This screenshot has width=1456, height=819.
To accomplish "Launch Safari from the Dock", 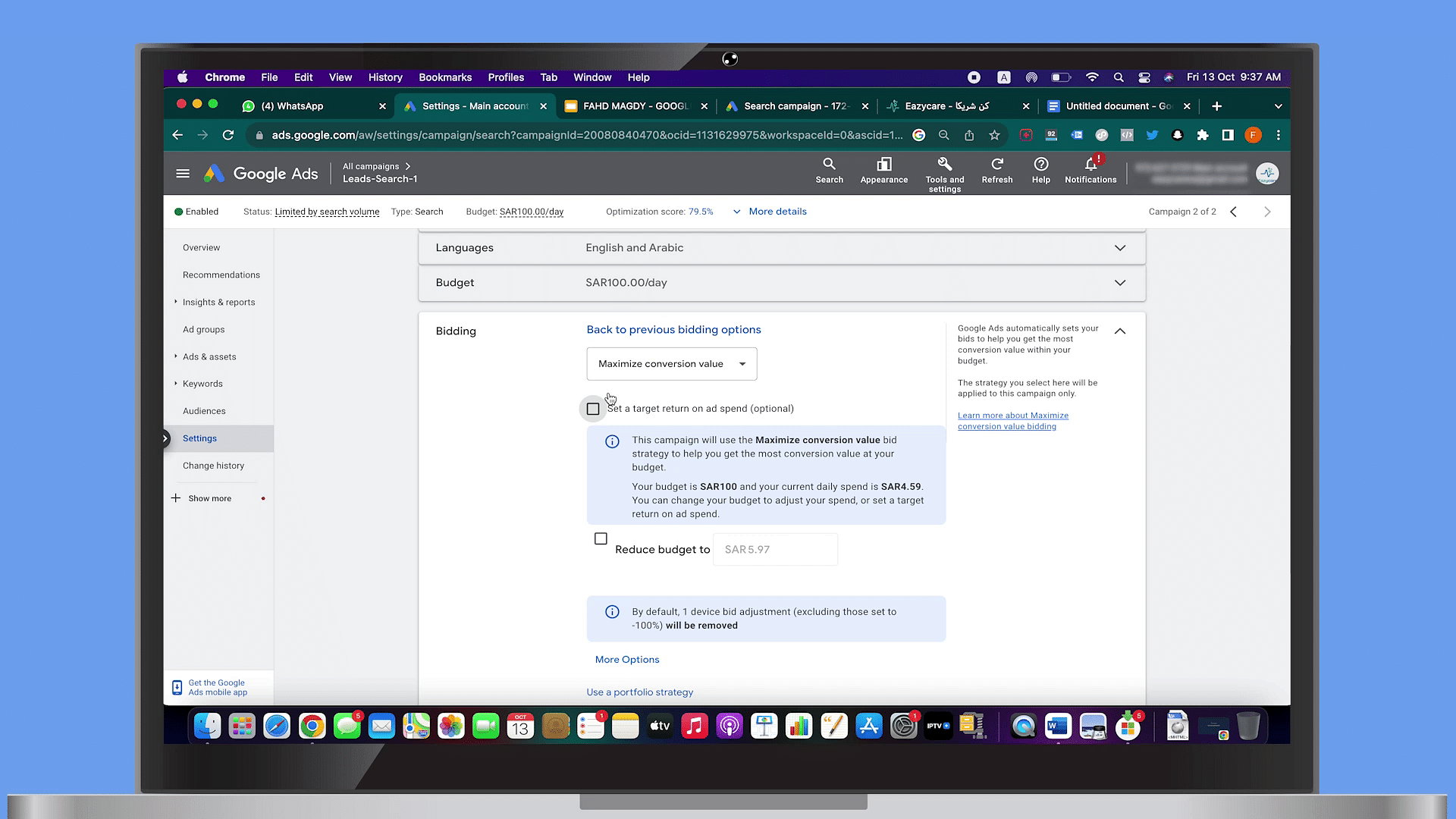I will [x=277, y=726].
